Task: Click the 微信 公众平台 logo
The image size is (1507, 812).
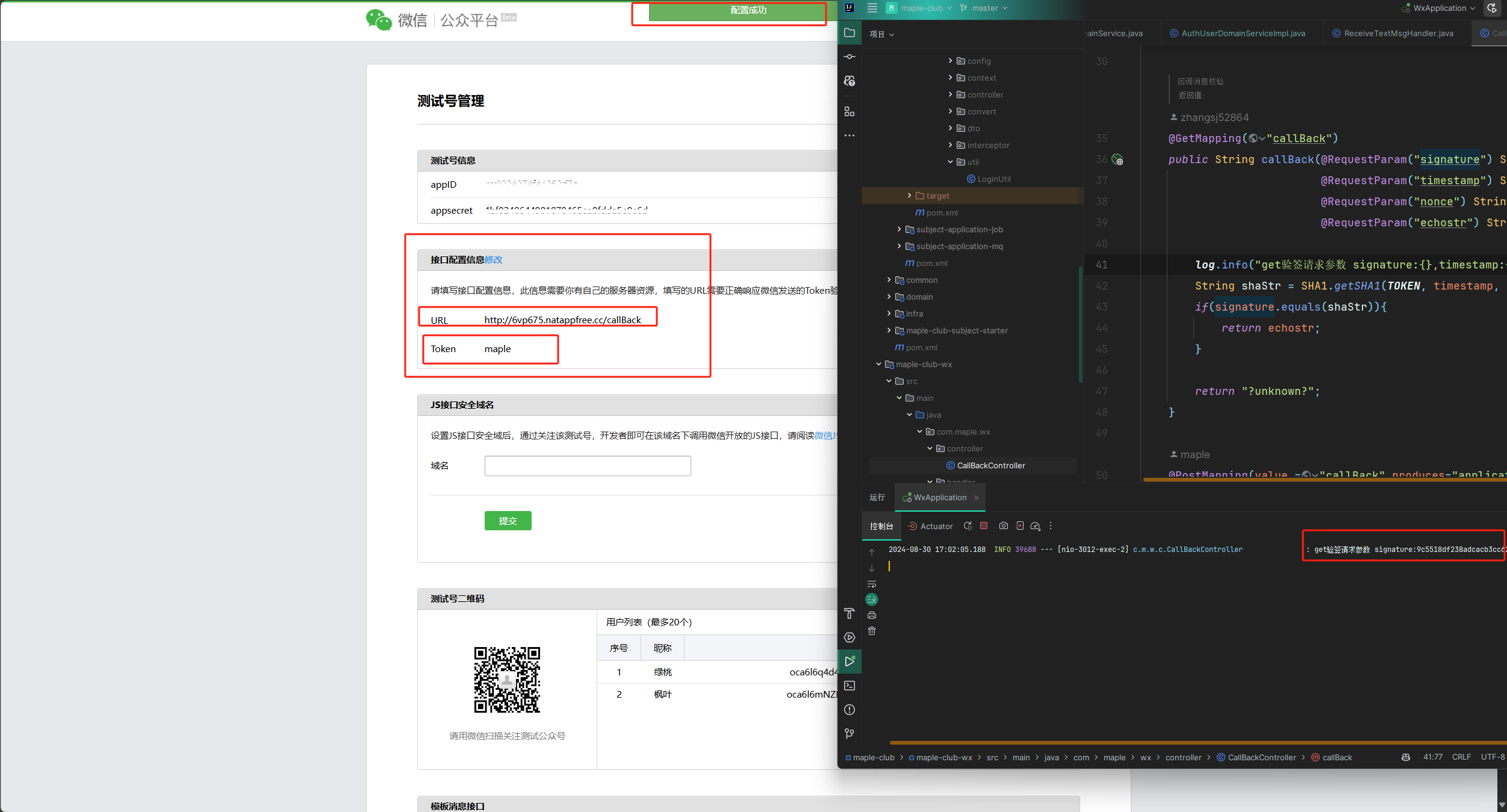Action: click(441, 20)
